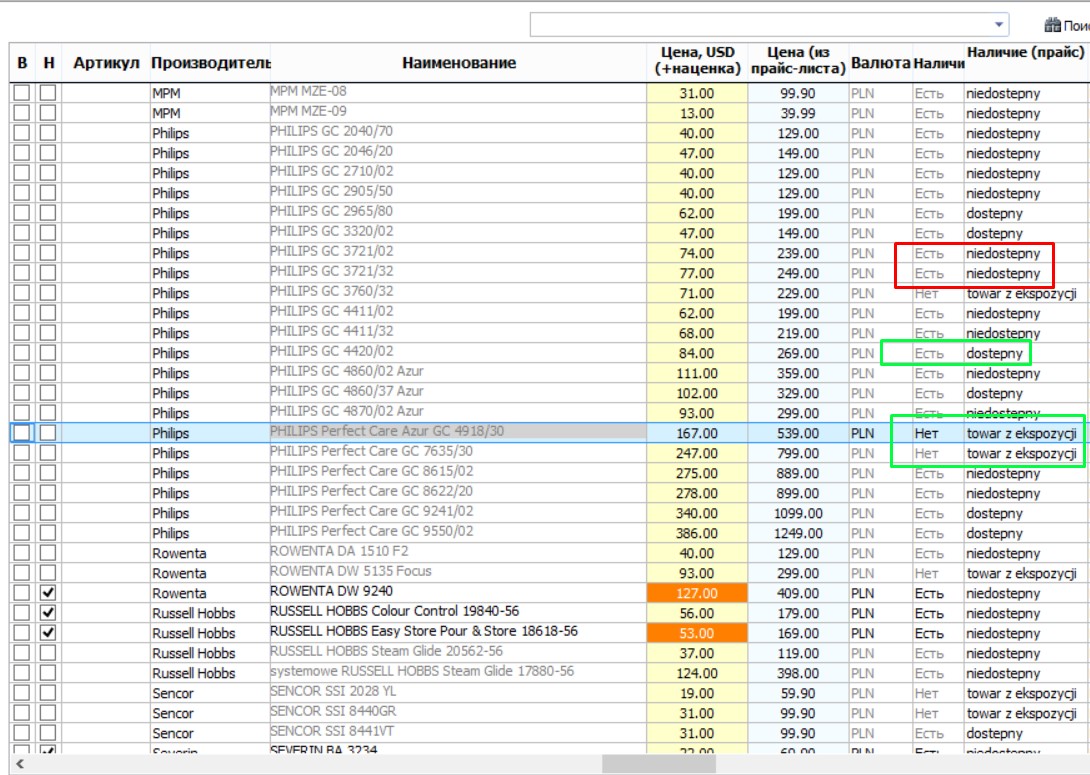Click the 1249.00 price-list cell
The image size is (1090, 775).
tap(798, 533)
